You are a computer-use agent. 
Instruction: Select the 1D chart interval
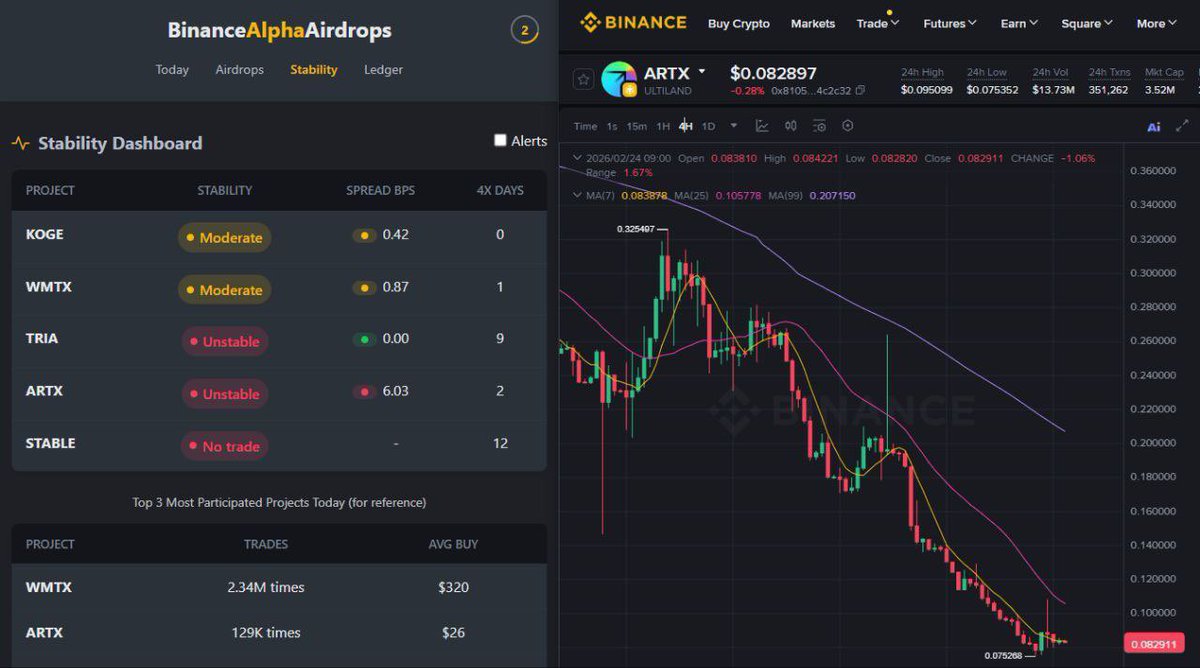[x=708, y=126]
